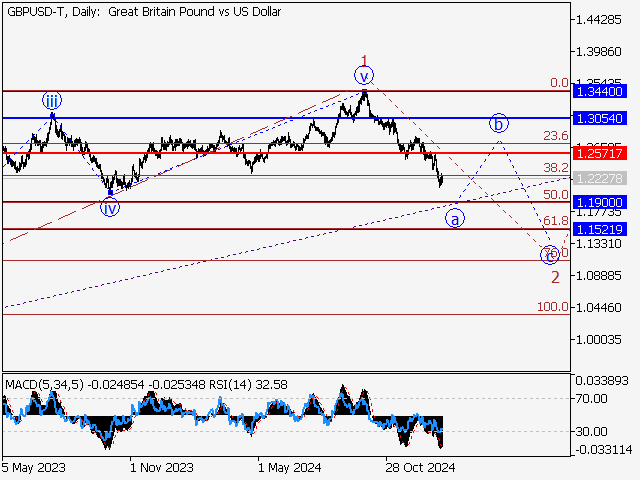The width and height of the screenshot is (640, 480).
Task: Select the blue 1.30540 price tag
Action: 600,118
